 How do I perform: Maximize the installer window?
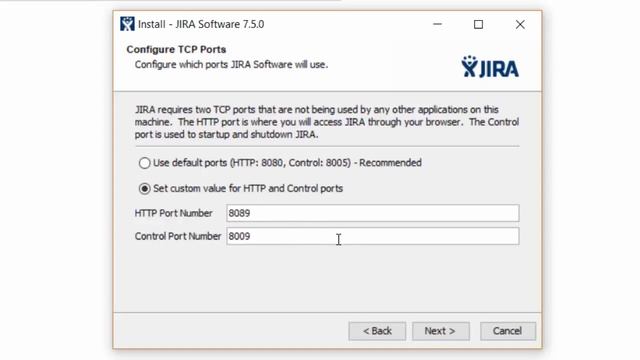pyautogui.click(x=478, y=24)
